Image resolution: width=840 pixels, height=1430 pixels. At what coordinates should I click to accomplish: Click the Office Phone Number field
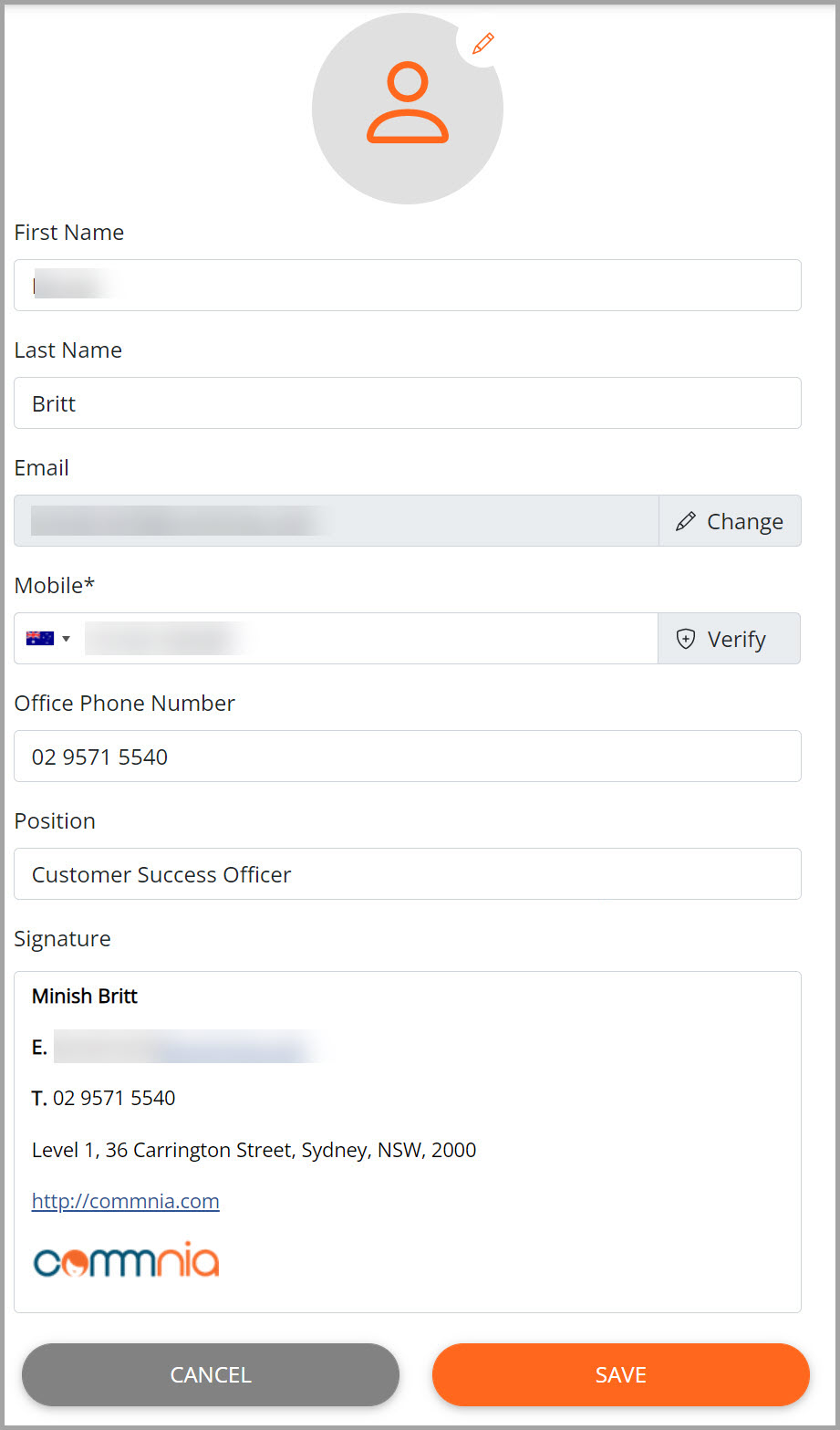point(408,757)
